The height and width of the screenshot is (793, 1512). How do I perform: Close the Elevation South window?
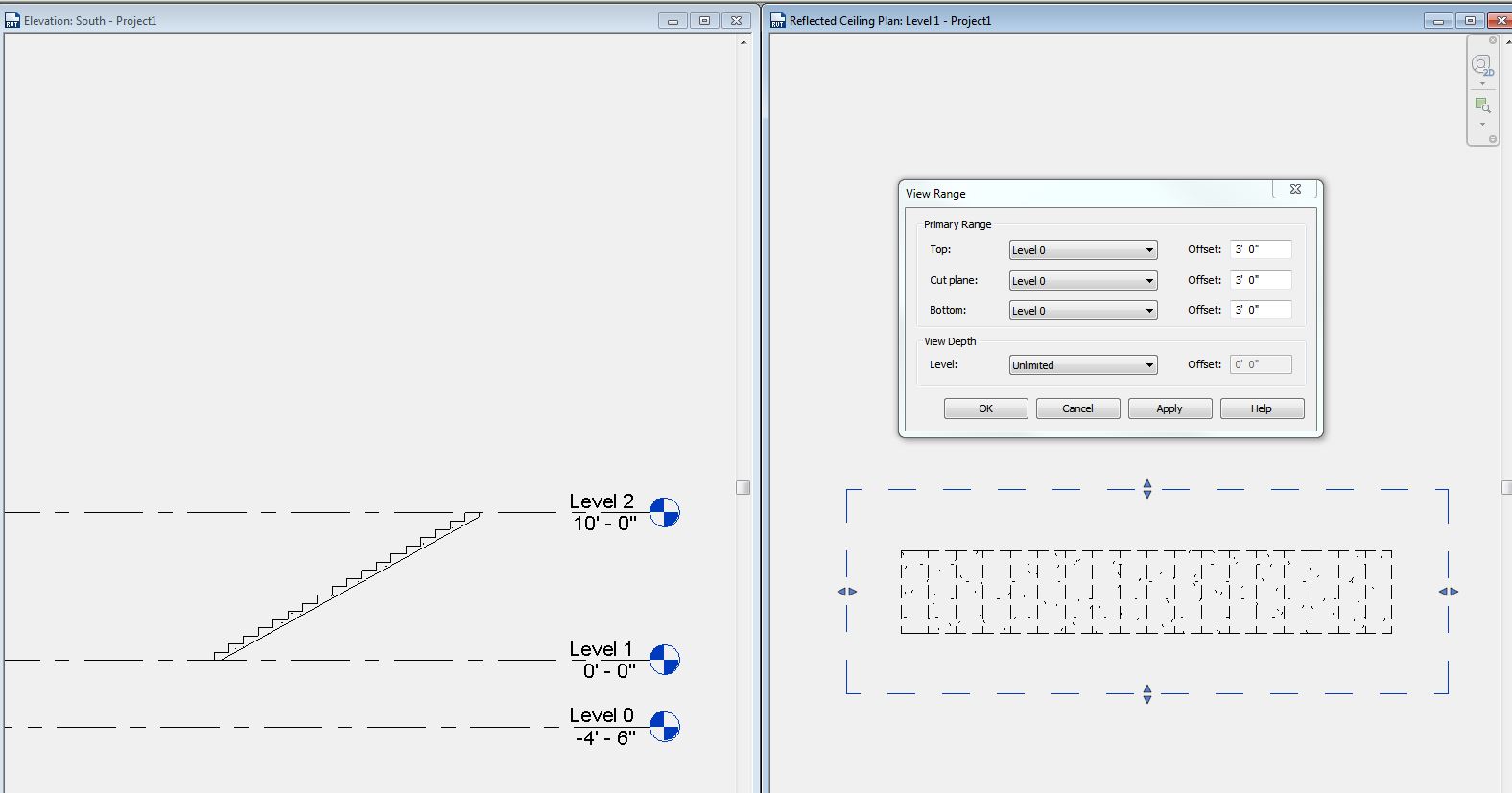click(x=736, y=20)
